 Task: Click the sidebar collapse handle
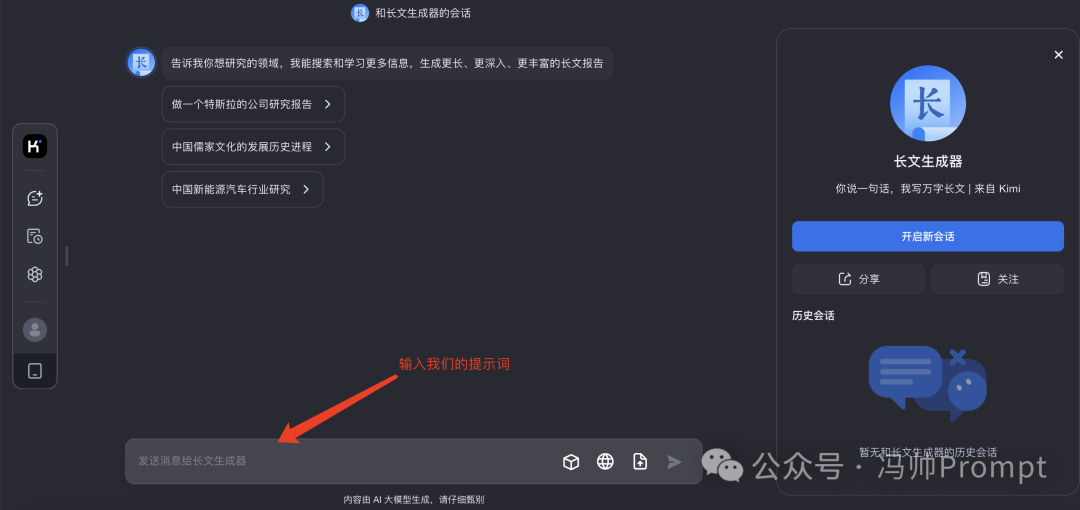[67, 256]
